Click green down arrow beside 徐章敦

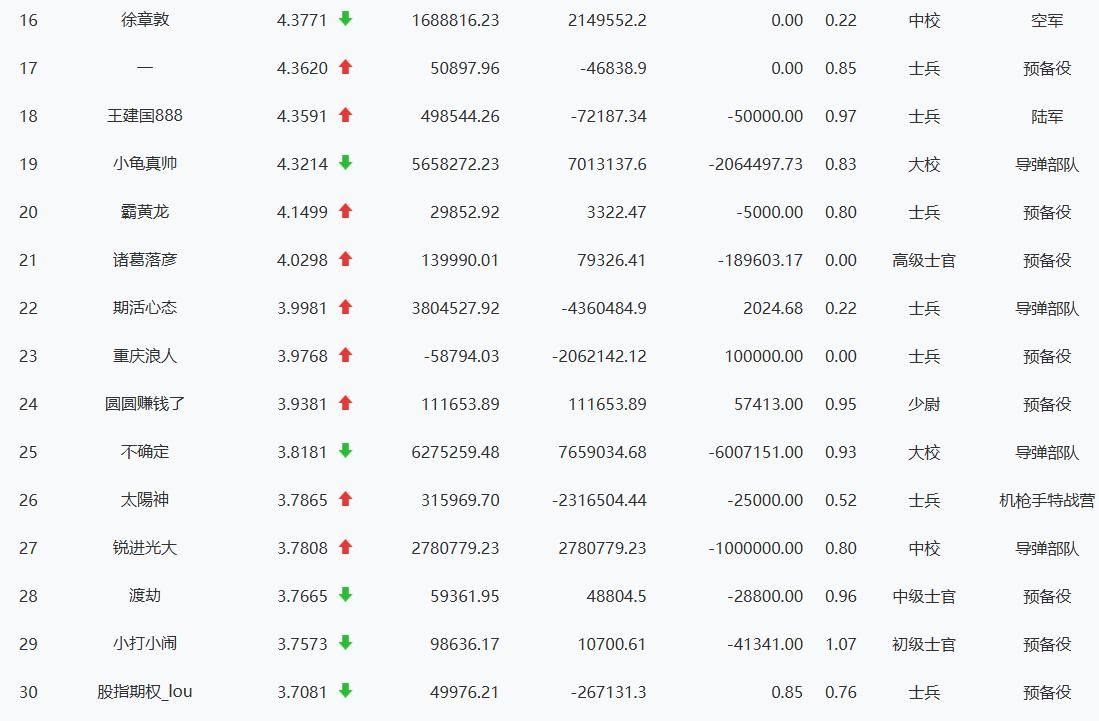(x=345, y=19)
